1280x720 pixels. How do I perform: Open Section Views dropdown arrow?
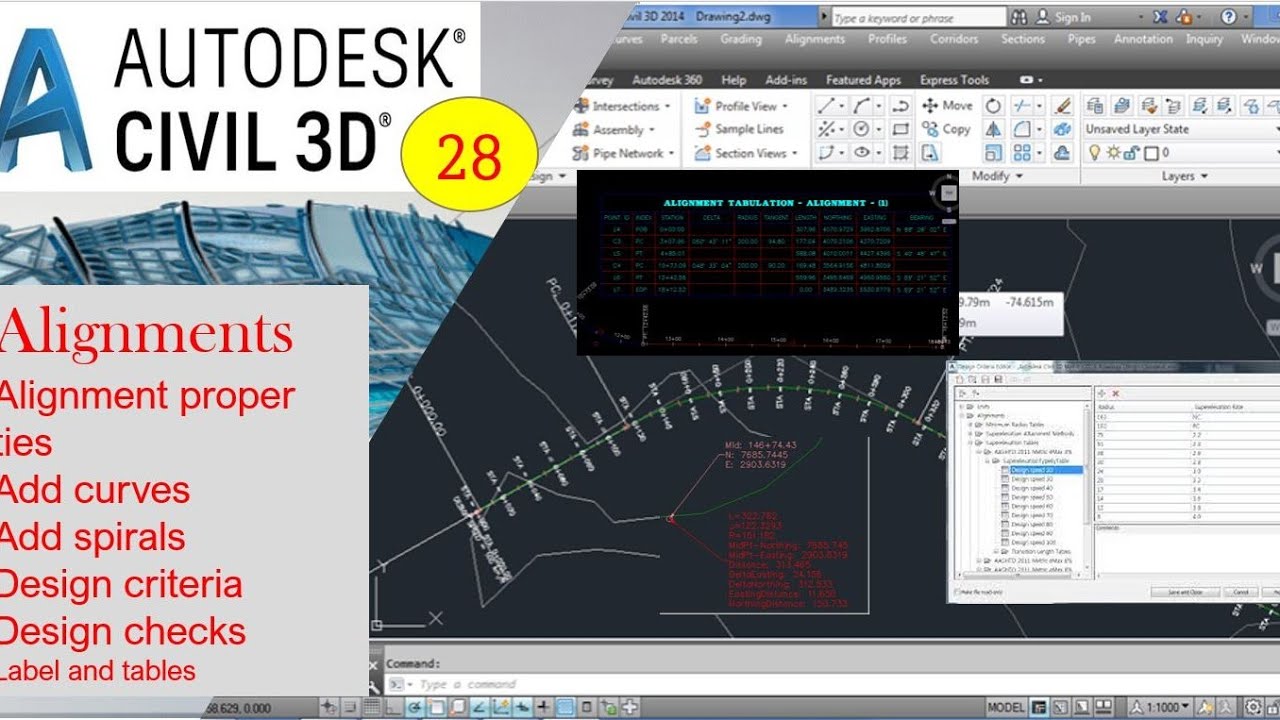click(x=795, y=153)
